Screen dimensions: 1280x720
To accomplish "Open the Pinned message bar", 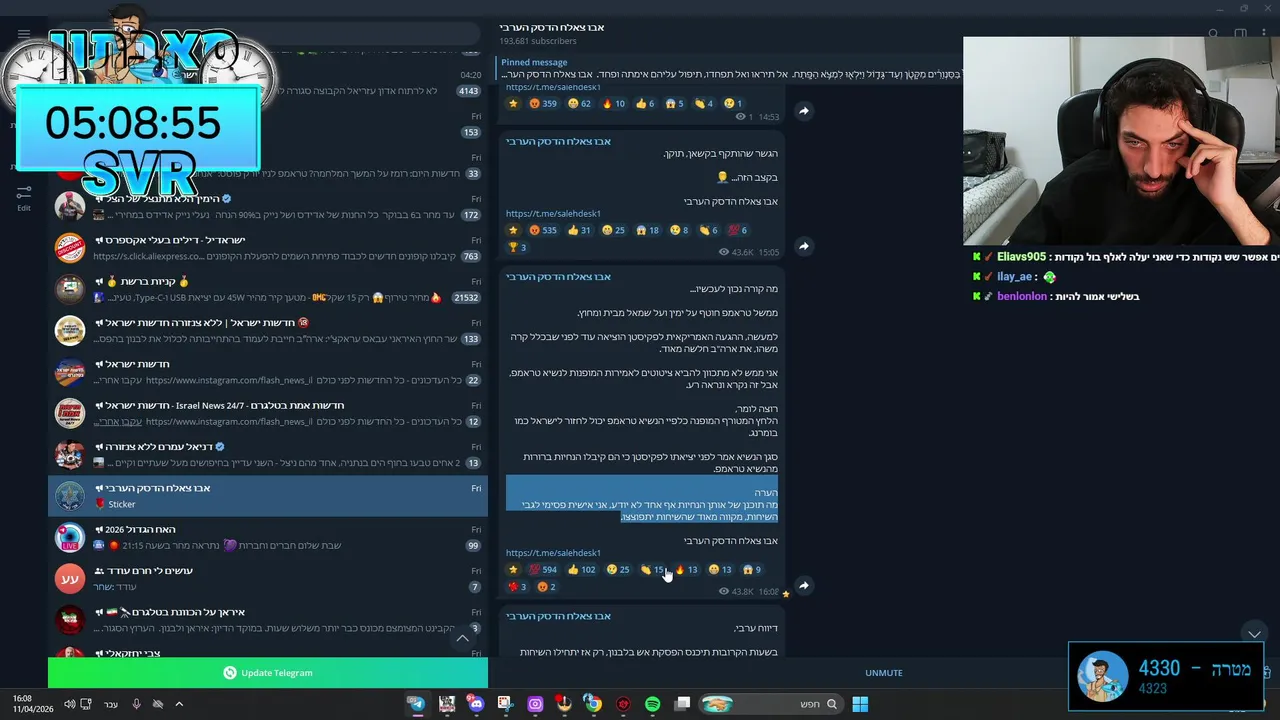I will pyautogui.click(x=730, y=68).
